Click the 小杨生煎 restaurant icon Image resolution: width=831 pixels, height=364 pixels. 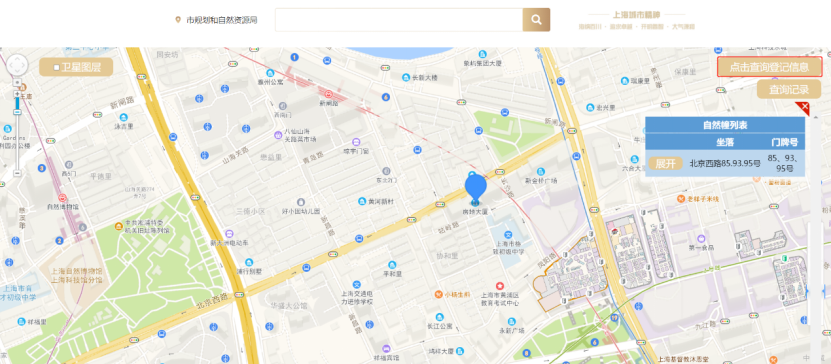[x=439, y=294]
